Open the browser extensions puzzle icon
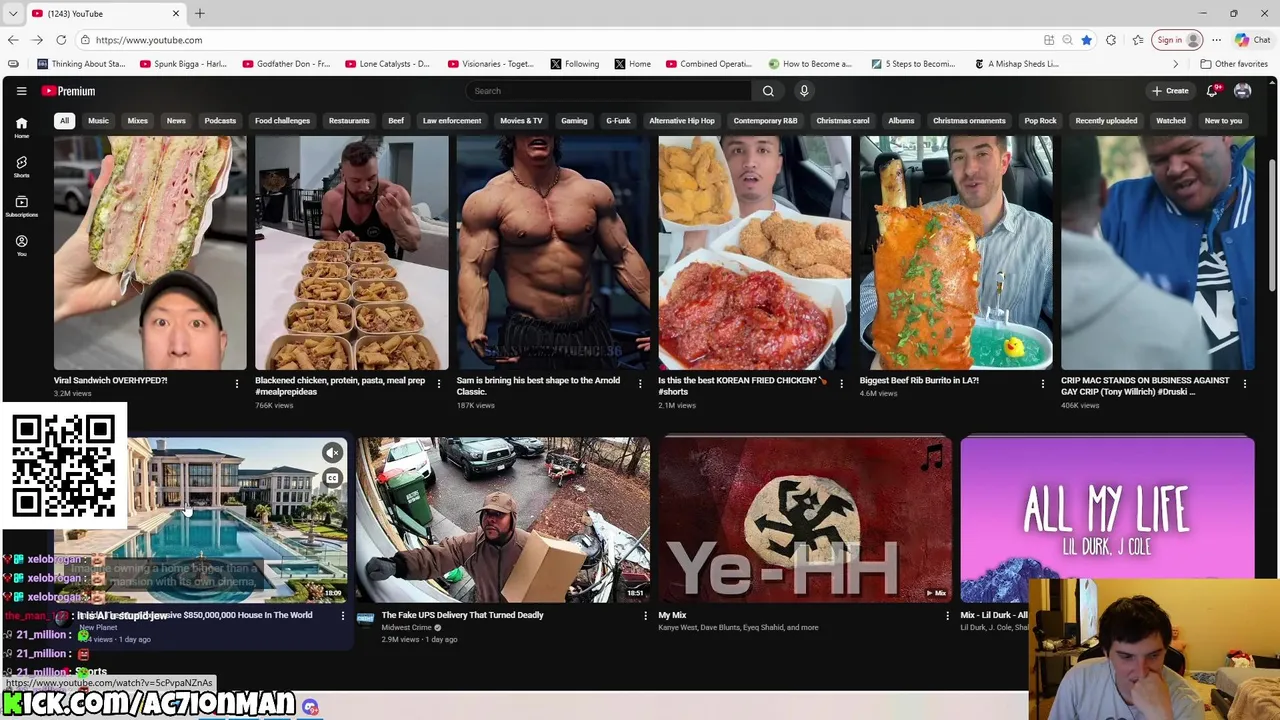 tap(1111, 40)
